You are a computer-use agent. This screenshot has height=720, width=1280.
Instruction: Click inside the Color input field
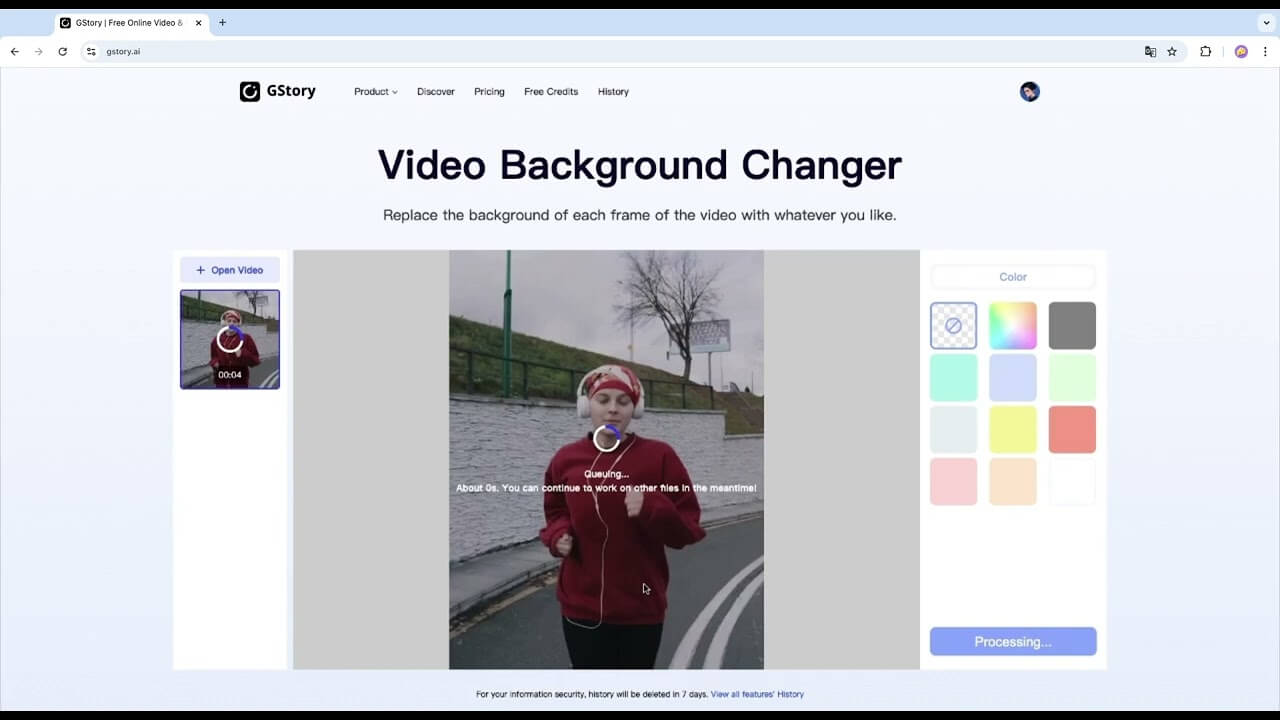pyautogui.click(x=1012, y=276)
